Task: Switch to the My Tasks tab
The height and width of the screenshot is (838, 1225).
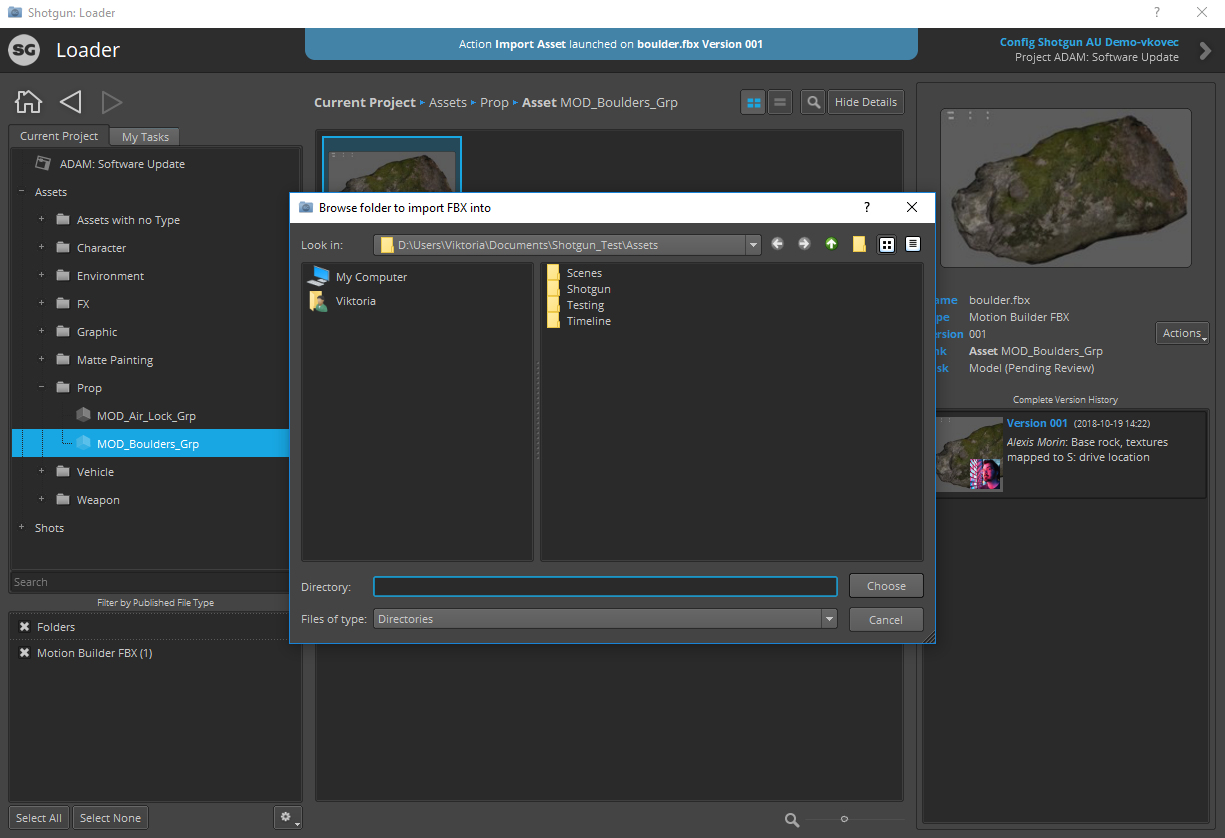Action: point(145,137)
